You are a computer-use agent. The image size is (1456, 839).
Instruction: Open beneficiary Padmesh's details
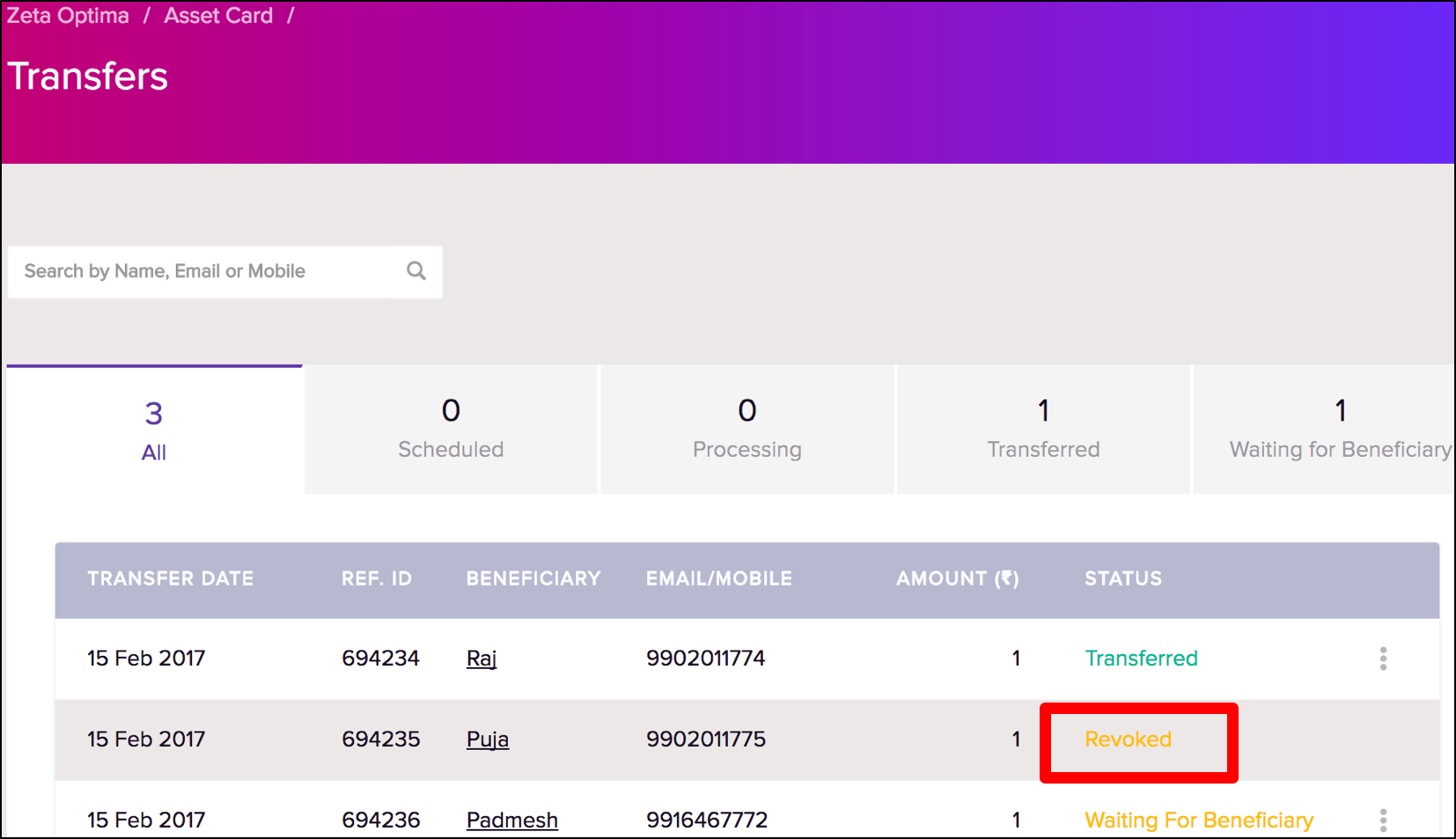(512, 821)
